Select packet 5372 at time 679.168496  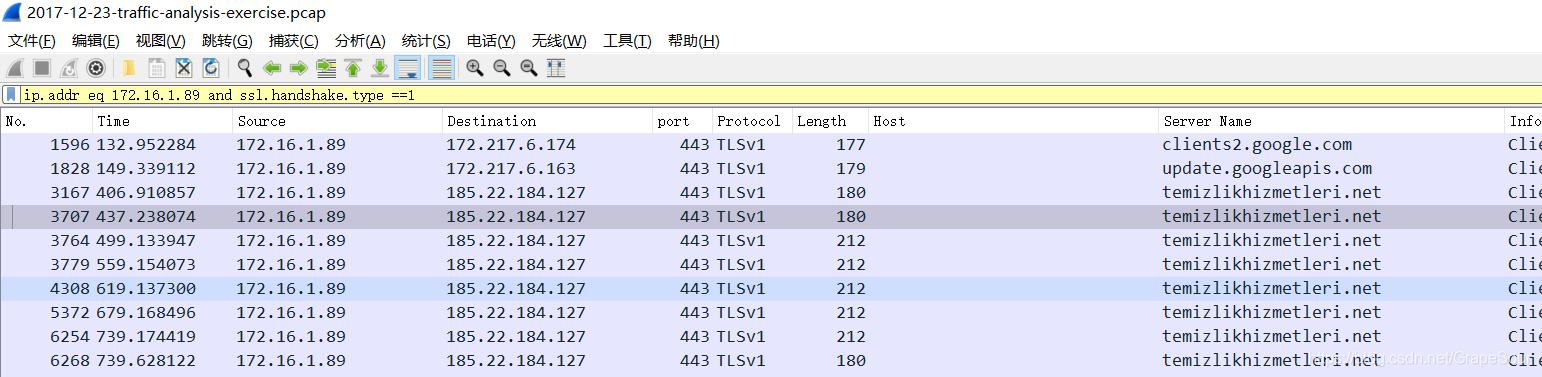point(771,312)
